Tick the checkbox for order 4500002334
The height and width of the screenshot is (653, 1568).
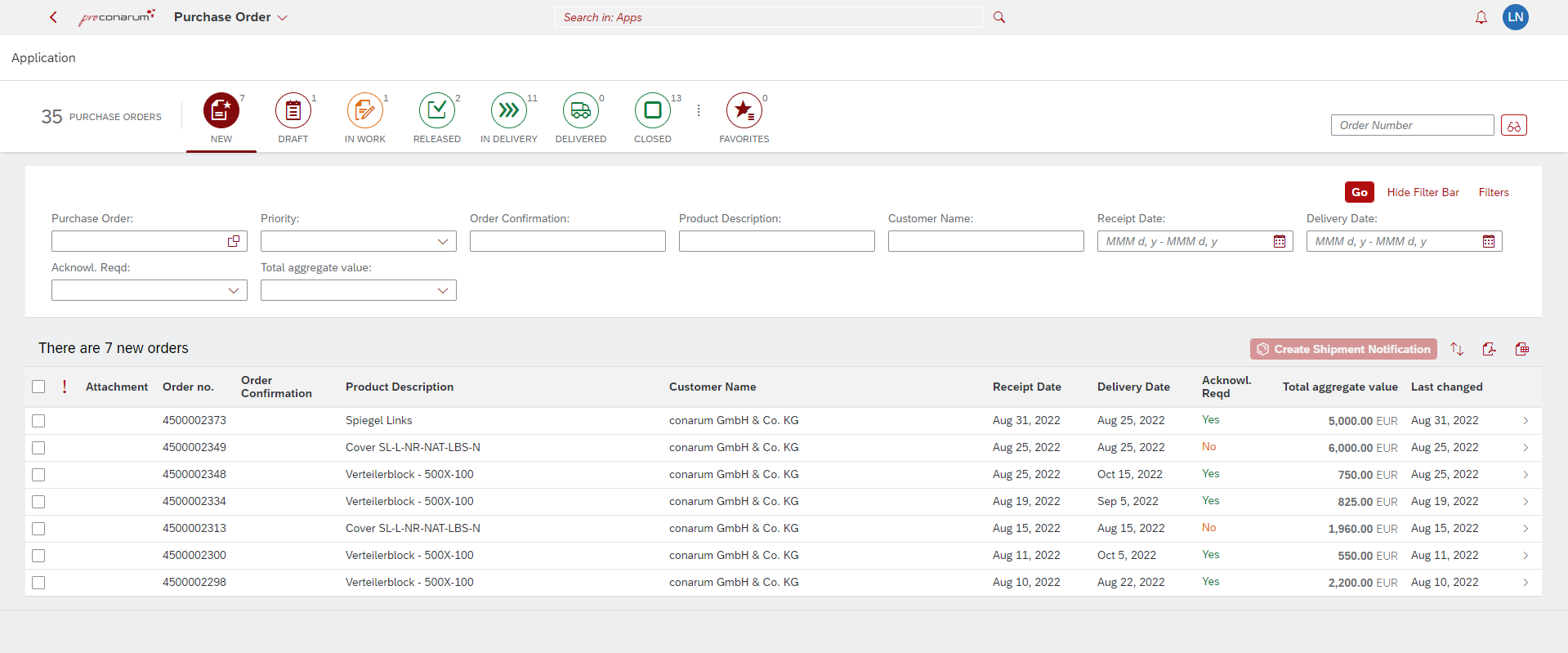point(38,502)
